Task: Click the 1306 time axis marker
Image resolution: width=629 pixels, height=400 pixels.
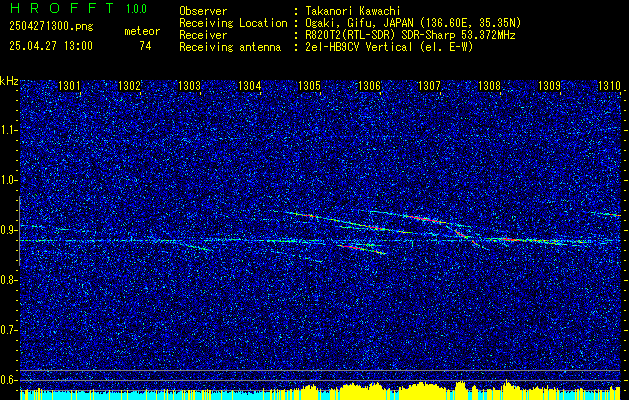Action: coord(369,85)
